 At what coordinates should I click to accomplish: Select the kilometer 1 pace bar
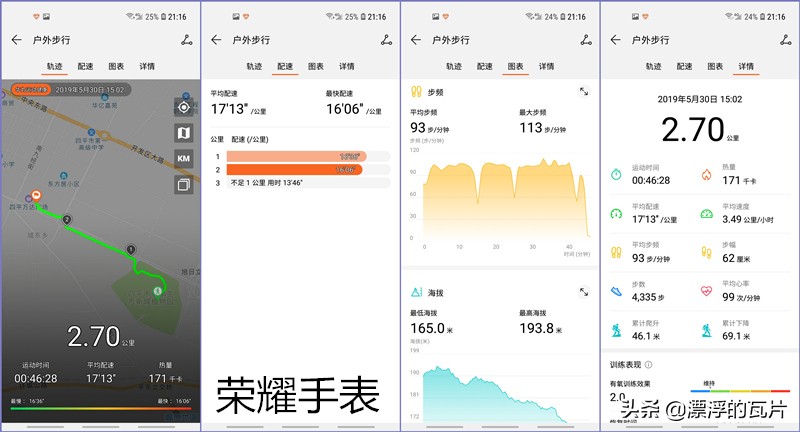[296, 157]
